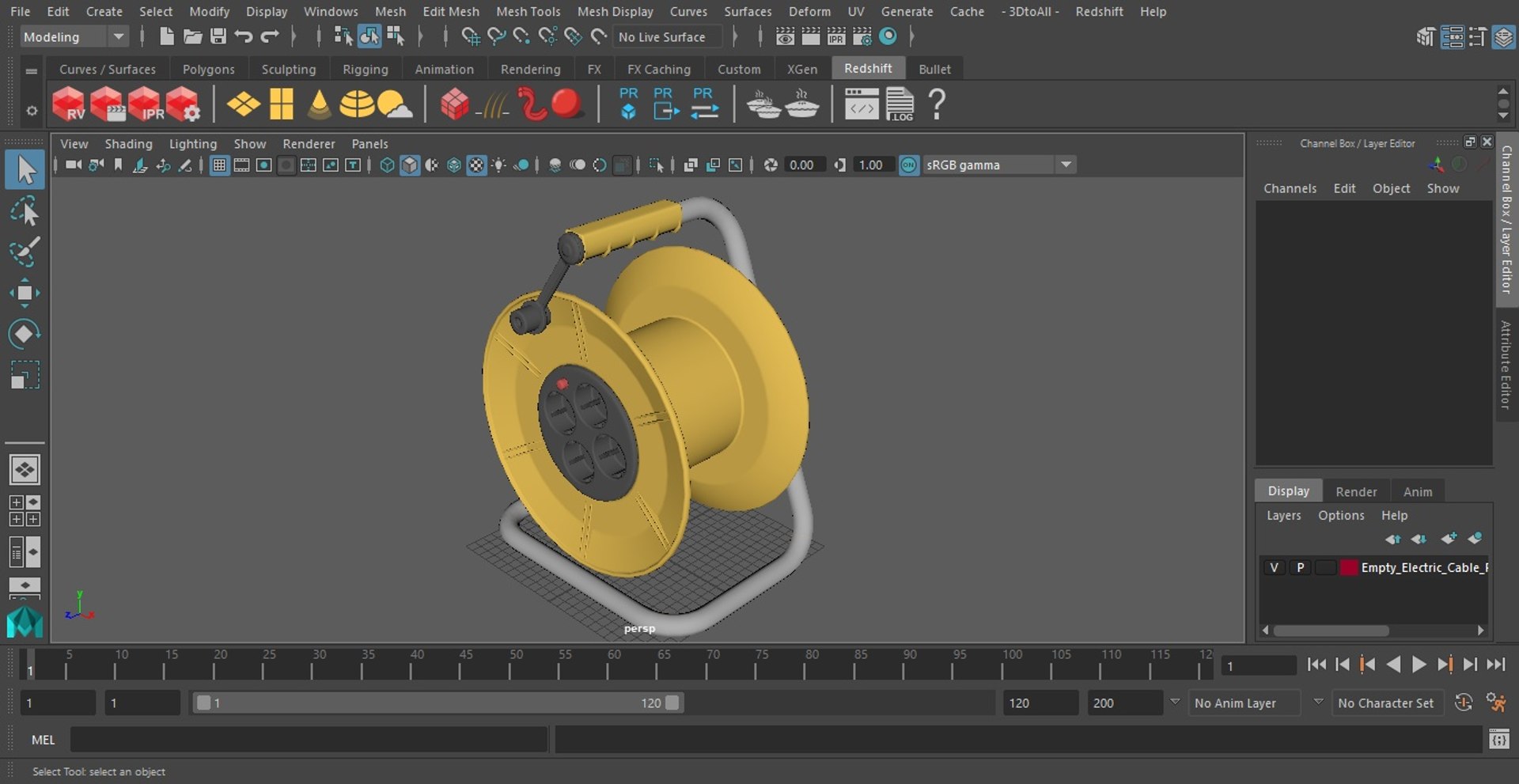Activate the Paint Selection tool
Viewport: 1519px width, 784px height.
click(24, 252)
